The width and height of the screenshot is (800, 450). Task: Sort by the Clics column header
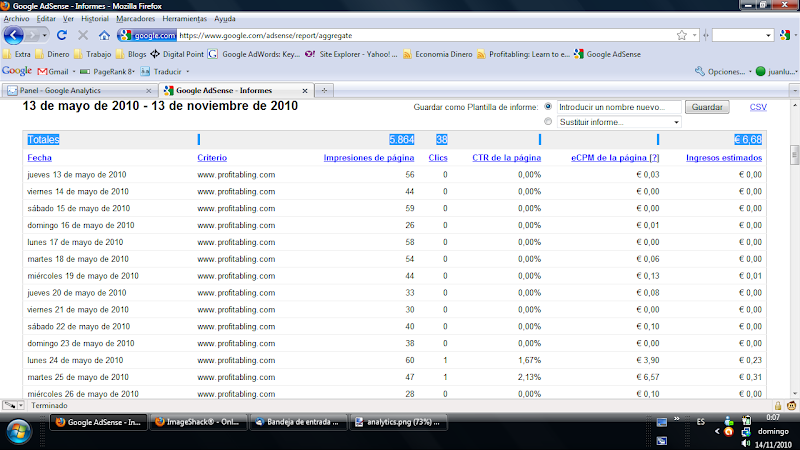coord(438,158)
